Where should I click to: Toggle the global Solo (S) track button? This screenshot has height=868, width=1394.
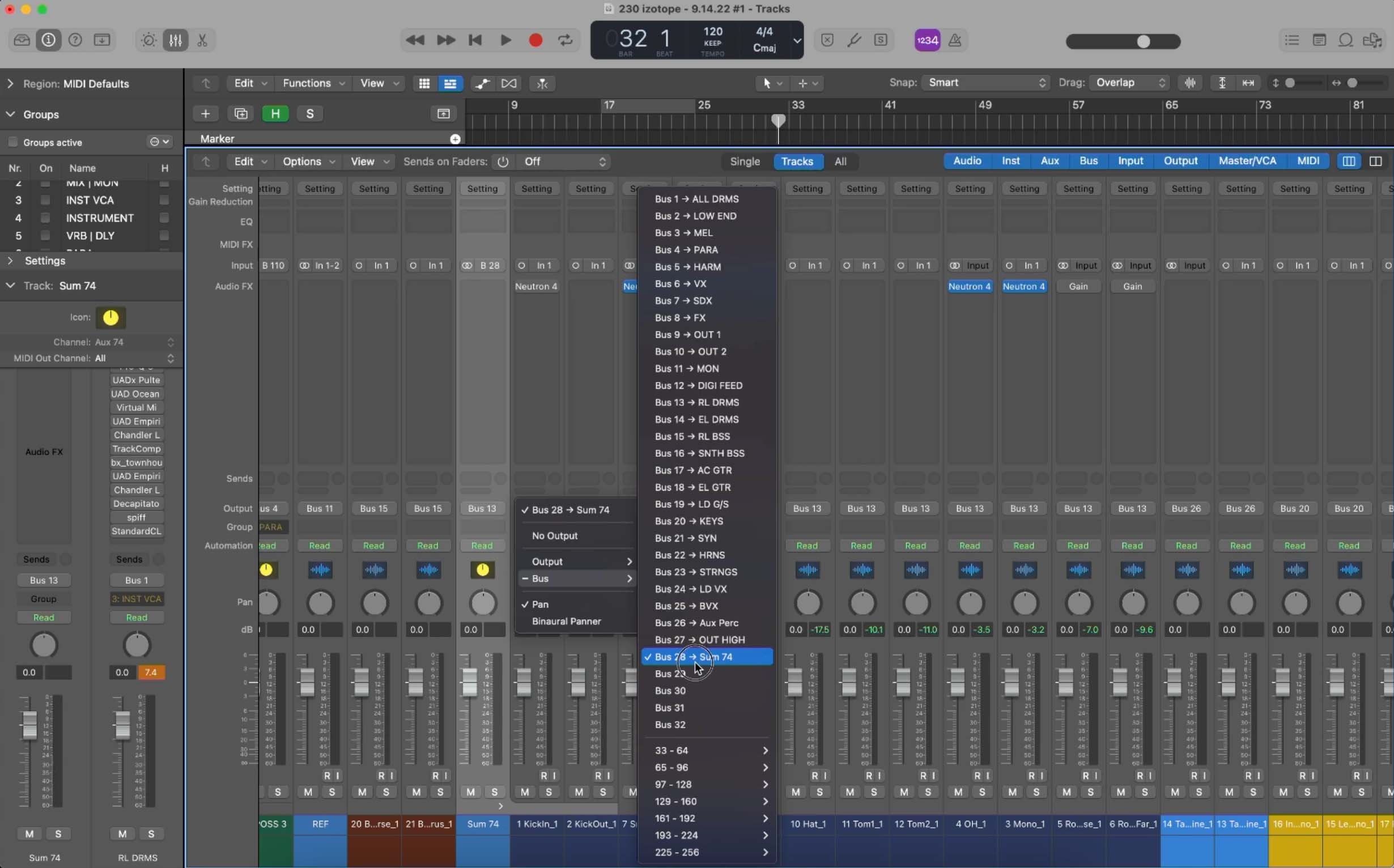(310, 114)
